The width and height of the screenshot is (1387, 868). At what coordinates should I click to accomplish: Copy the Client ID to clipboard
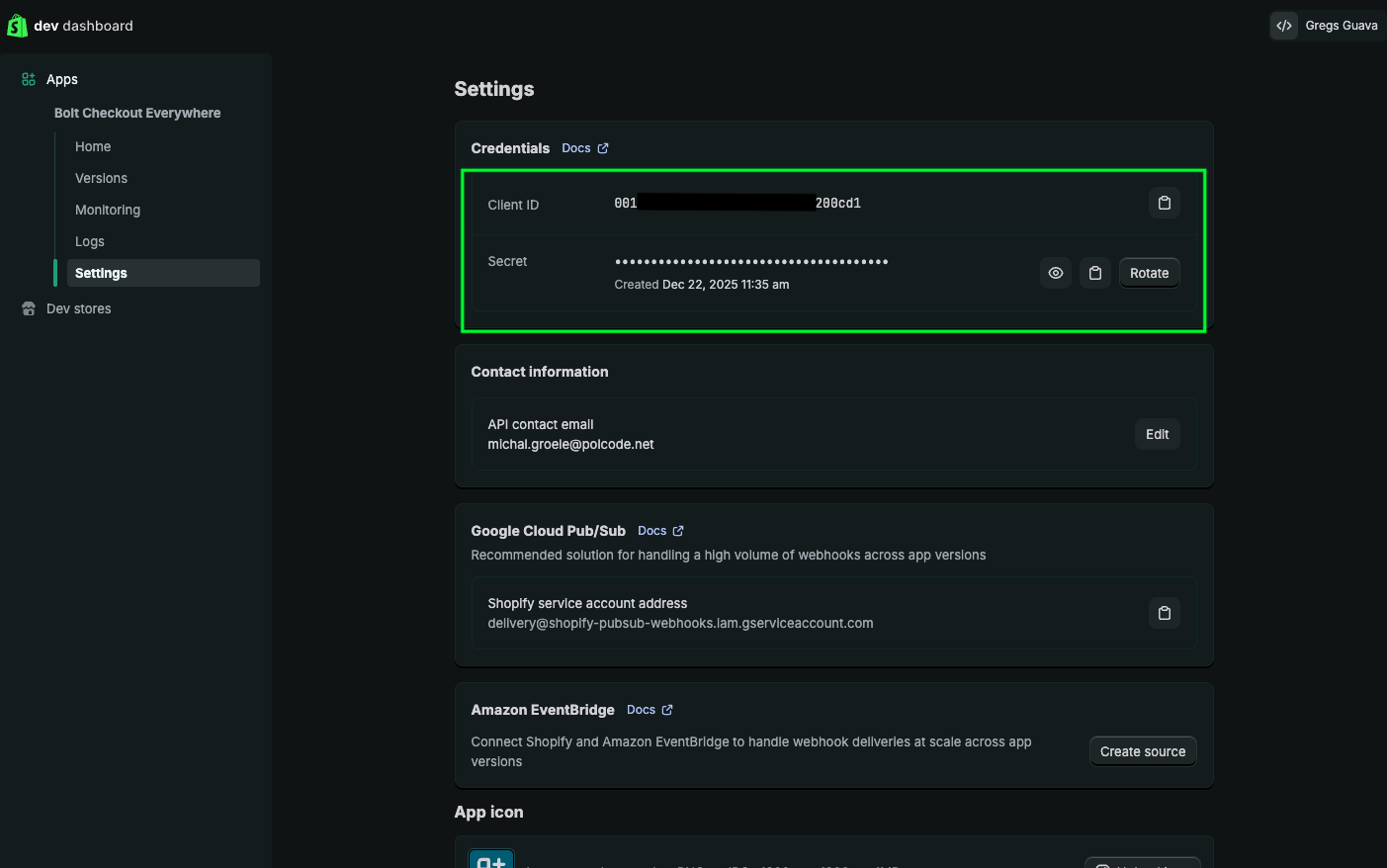(1164, 203)
